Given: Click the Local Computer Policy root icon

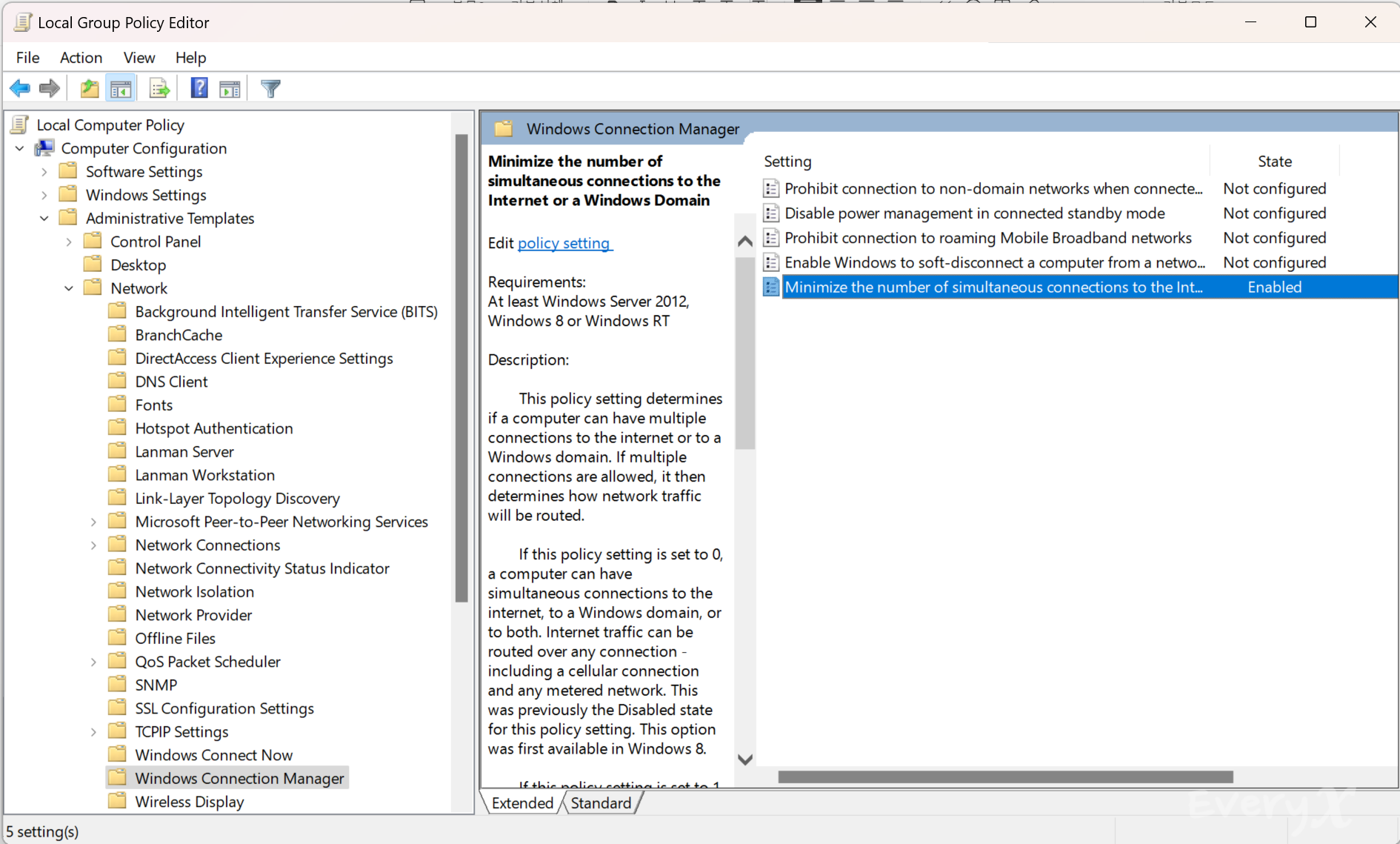Looking at the screenshot, I should coord(21,124).
